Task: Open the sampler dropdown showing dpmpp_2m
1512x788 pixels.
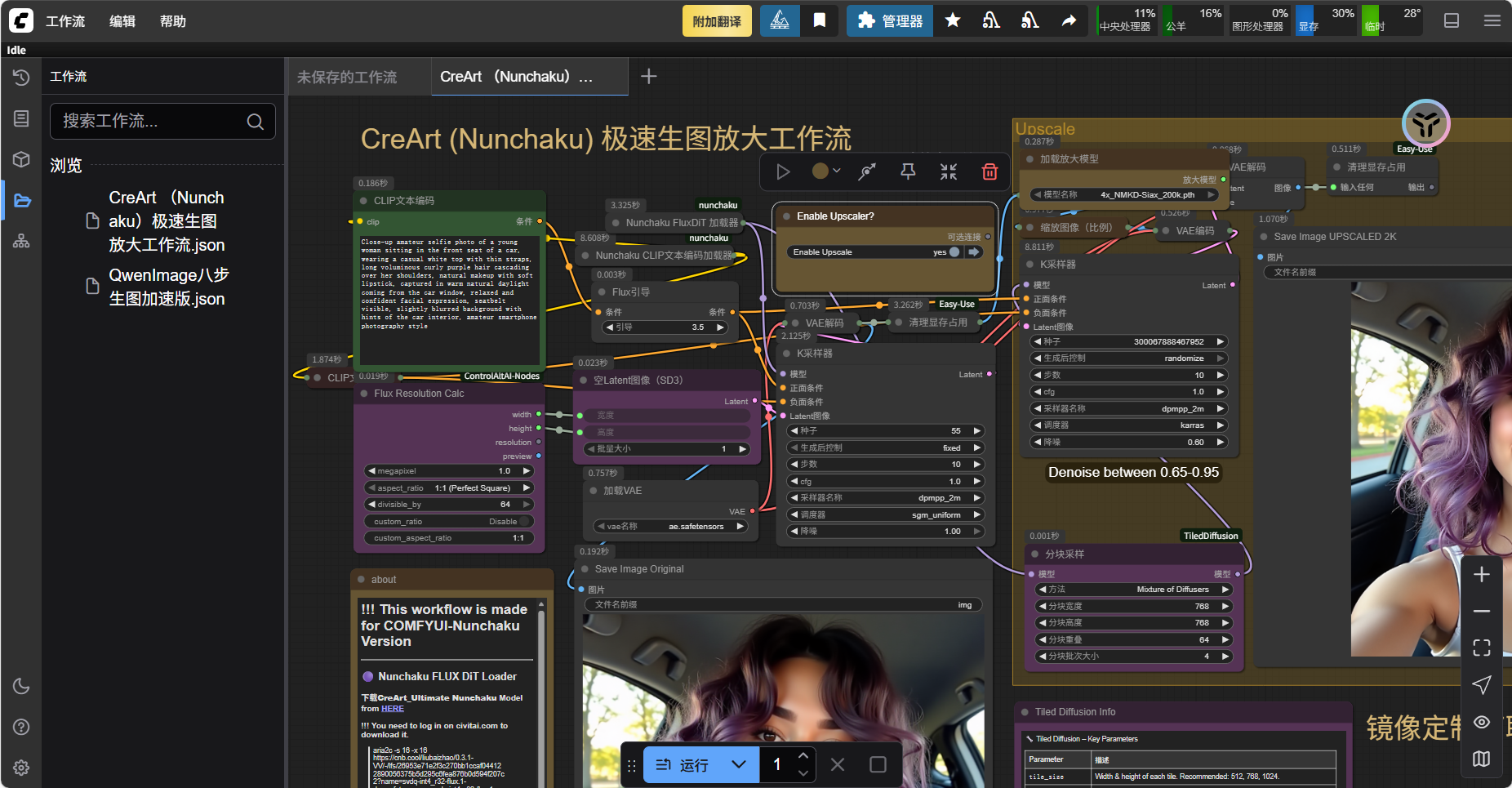Action: (885, 497)
